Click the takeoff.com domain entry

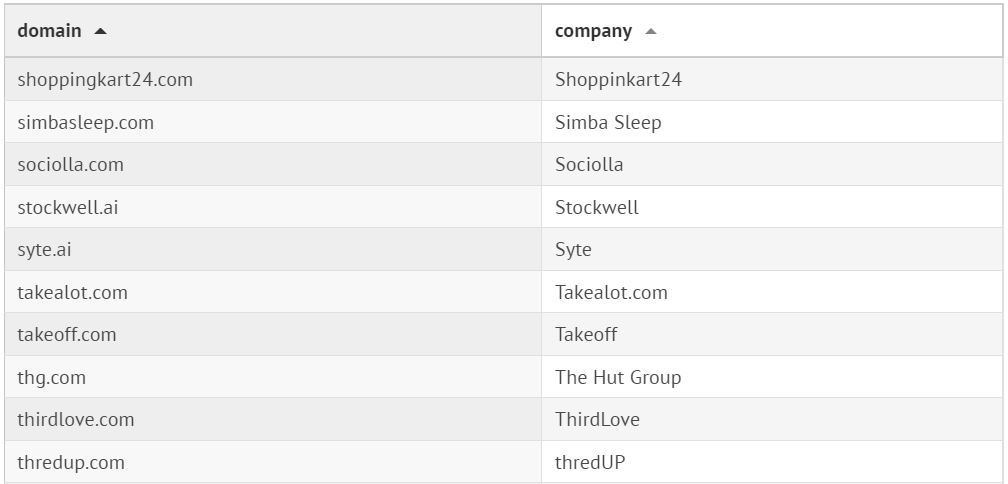coord(67,335)
